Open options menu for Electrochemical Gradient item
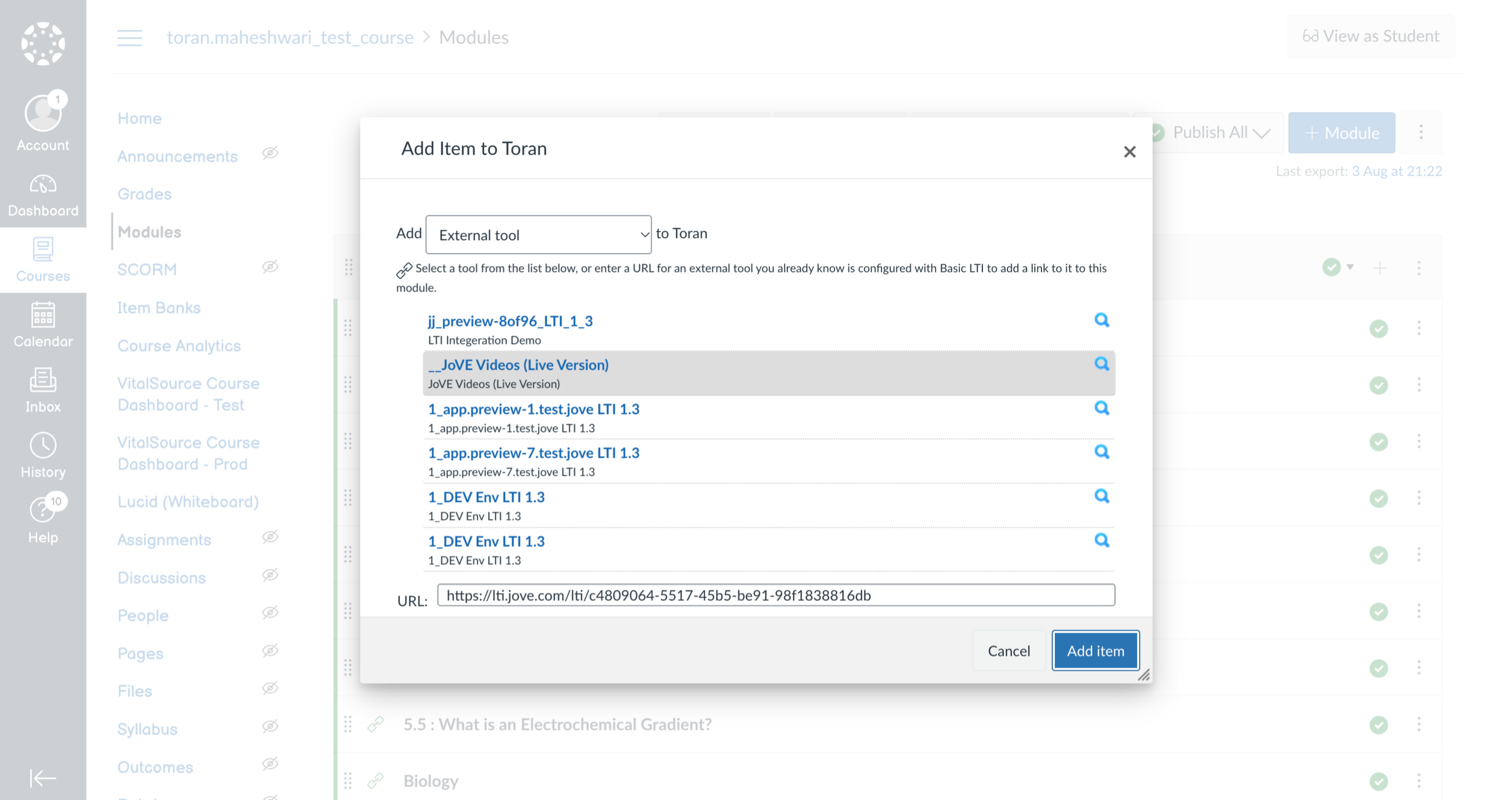The height and width of the screenshot is (800, 1512). [x=1419, y=724]
